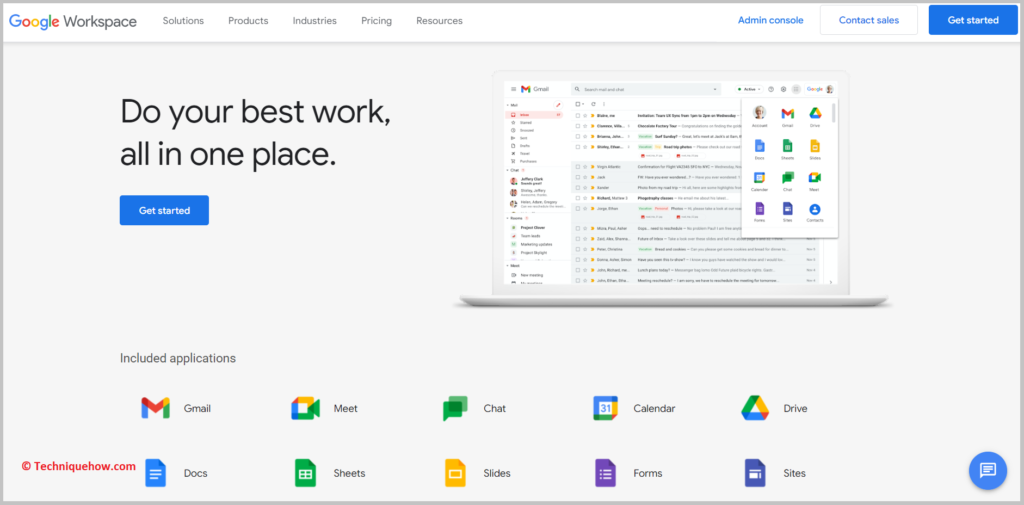Open the Solutions menu
Image resolution: width=1024 pixels, height=505 pixels.
[183, 20]
